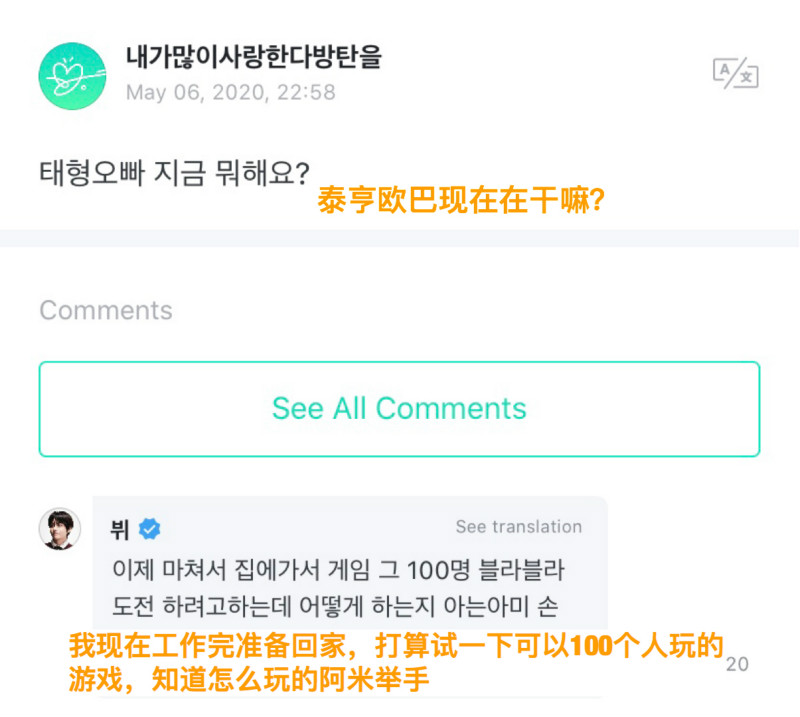Image resolution: width=800 pixels, height=717 pixels.
Task: Tap the commenter name 뷔
Action: [120, 529]
